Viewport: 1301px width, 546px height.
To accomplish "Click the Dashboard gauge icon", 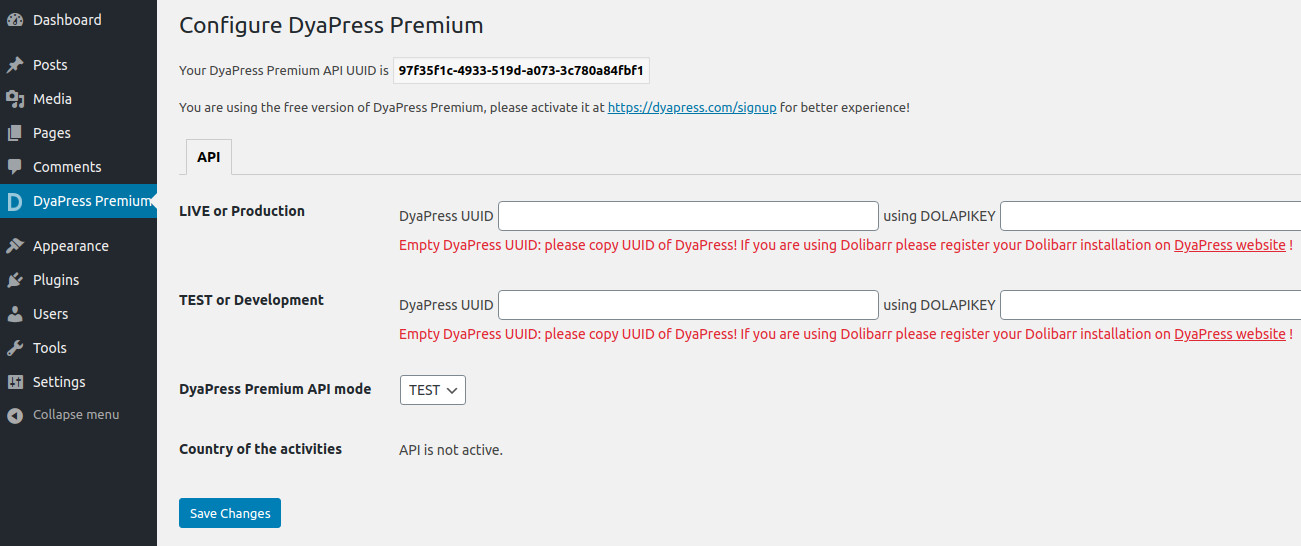I will point(15,20).
